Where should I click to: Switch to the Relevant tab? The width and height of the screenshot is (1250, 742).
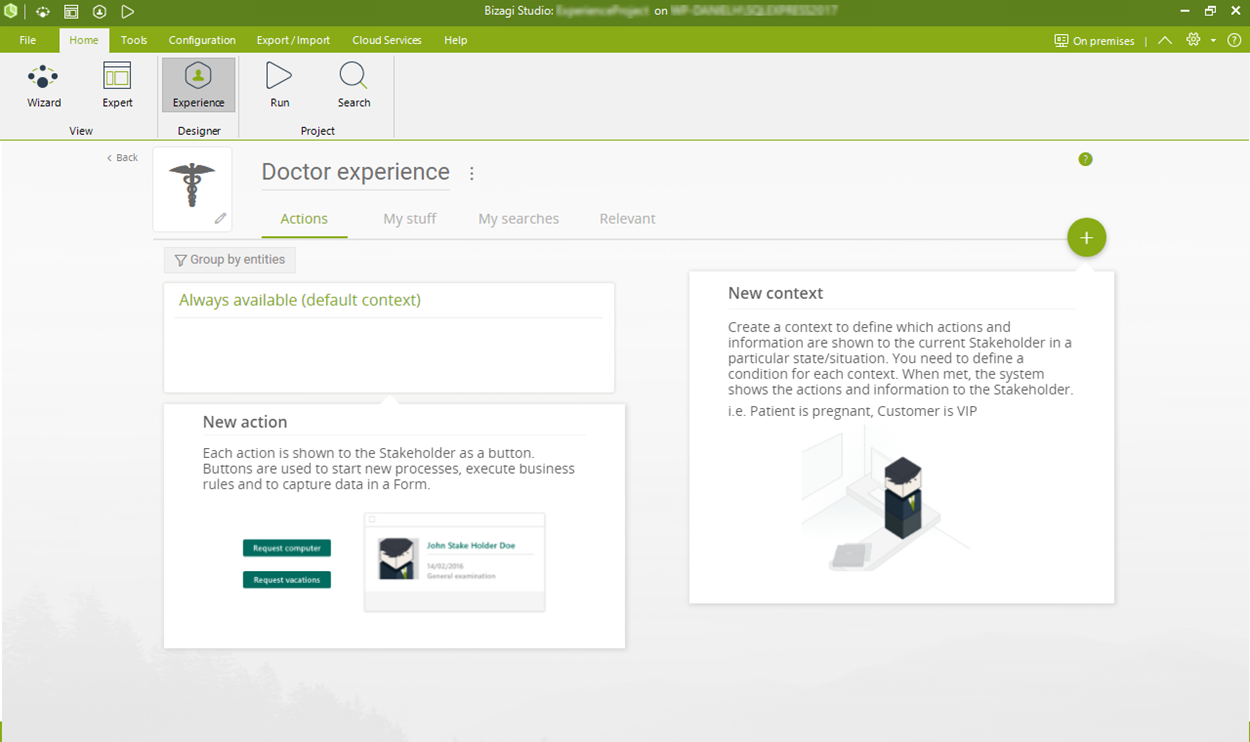pos(627,219)
